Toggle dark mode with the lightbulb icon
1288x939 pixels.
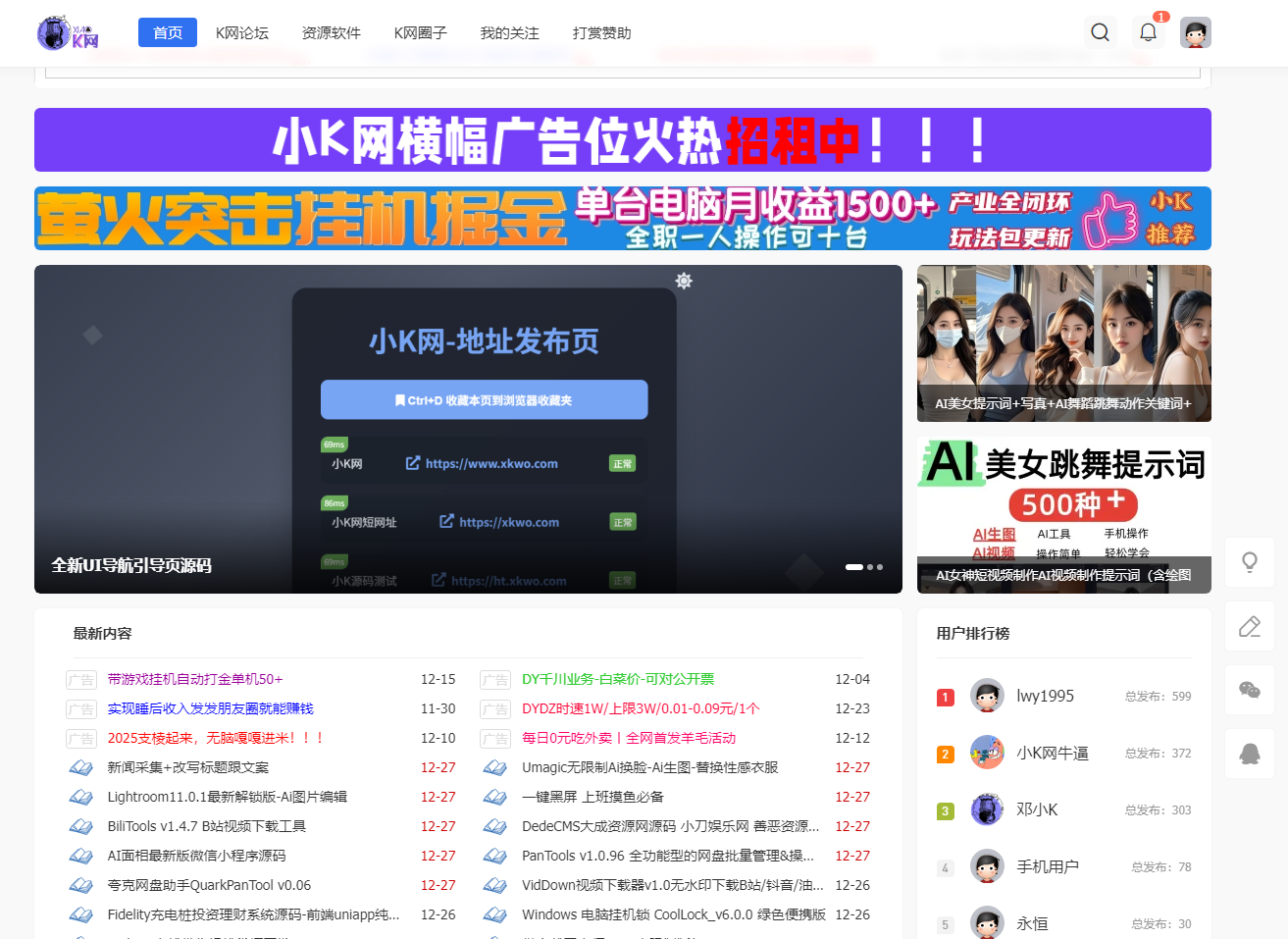point(1249,561)
